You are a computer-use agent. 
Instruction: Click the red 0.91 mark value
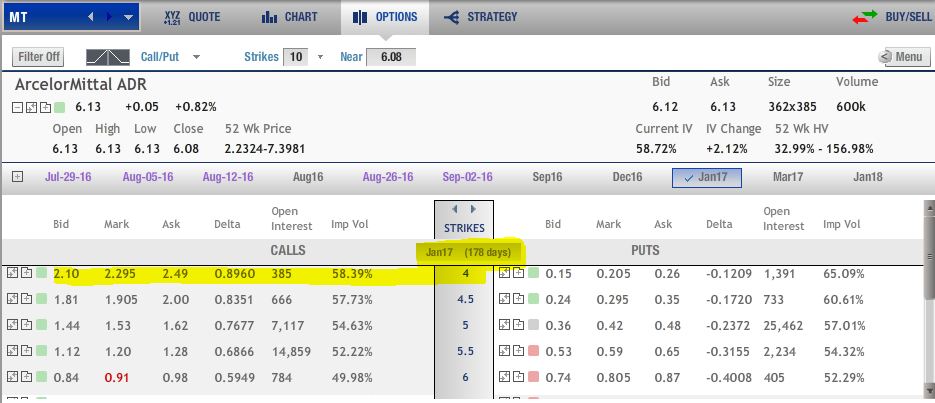117,377
